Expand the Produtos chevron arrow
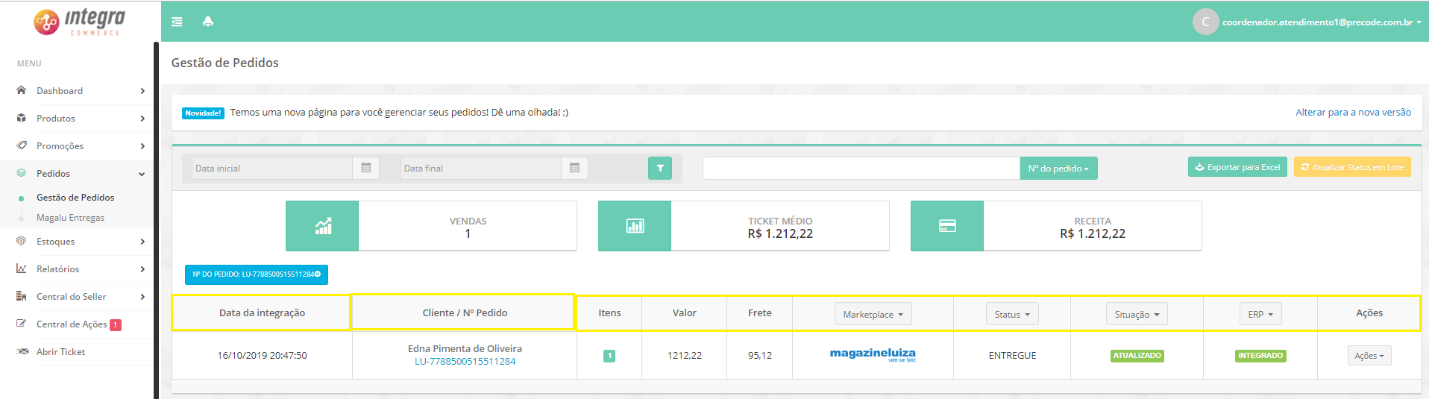Image resolution: width=1429 pixels, height=399 pixels. click(x=143, y=118)
